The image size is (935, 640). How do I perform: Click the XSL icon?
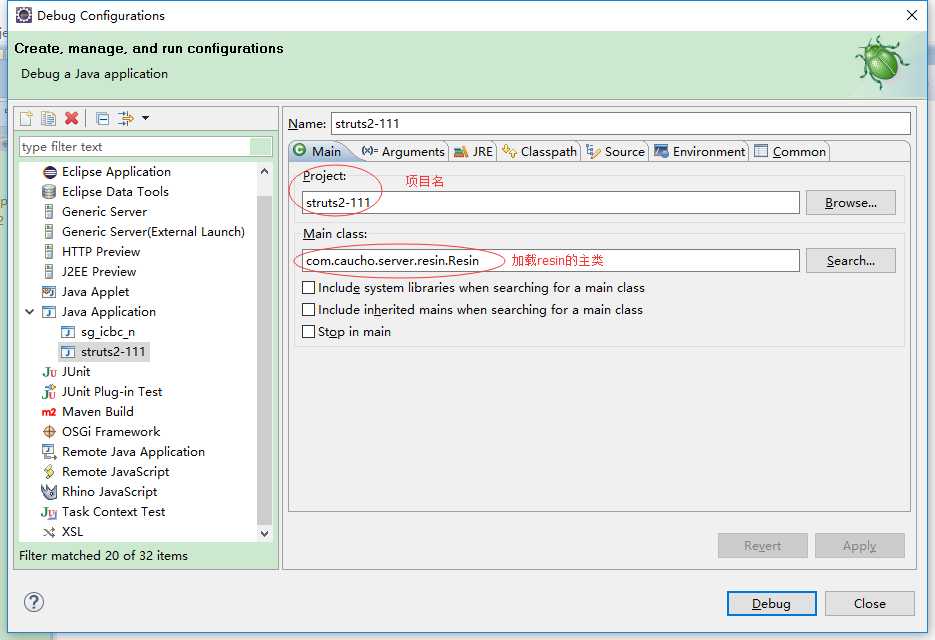coord(49,532)
